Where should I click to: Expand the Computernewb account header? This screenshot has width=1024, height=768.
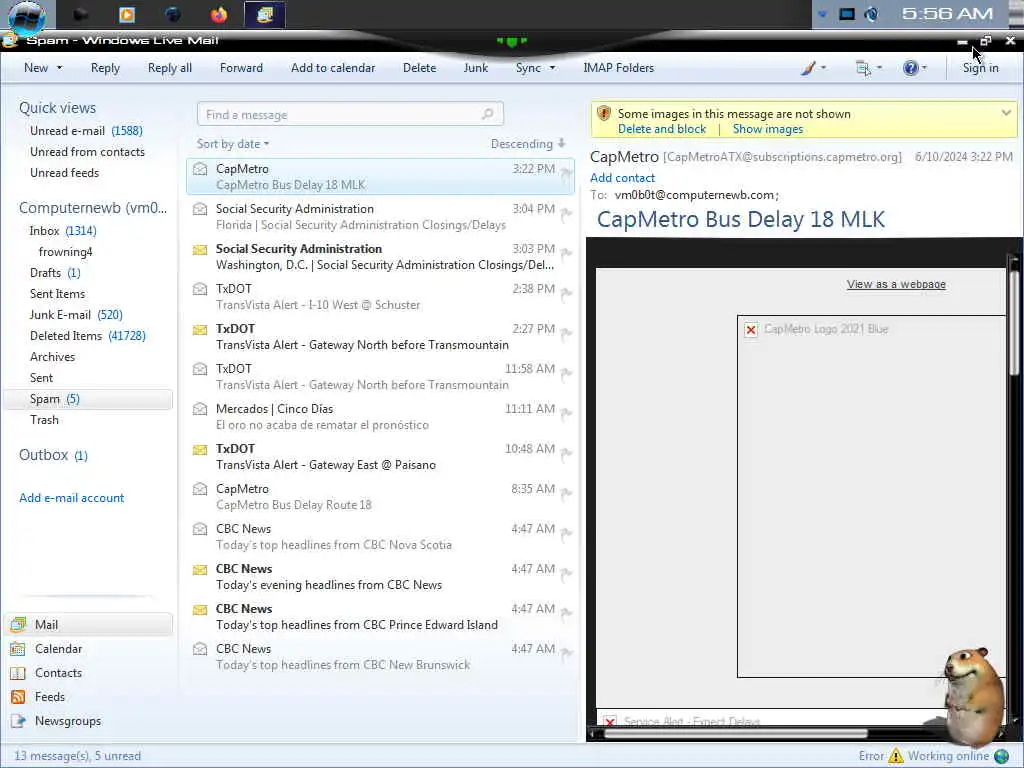93,208
